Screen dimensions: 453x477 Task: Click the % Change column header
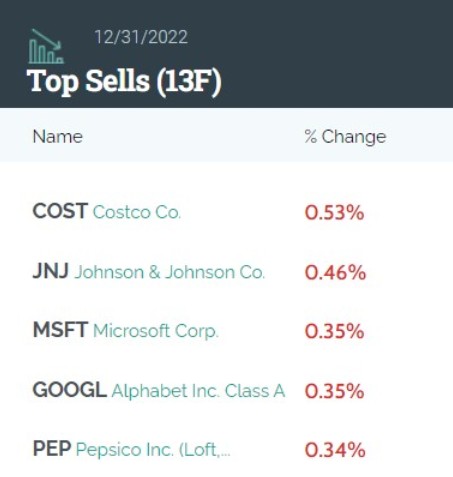click(x=345, y=137)
